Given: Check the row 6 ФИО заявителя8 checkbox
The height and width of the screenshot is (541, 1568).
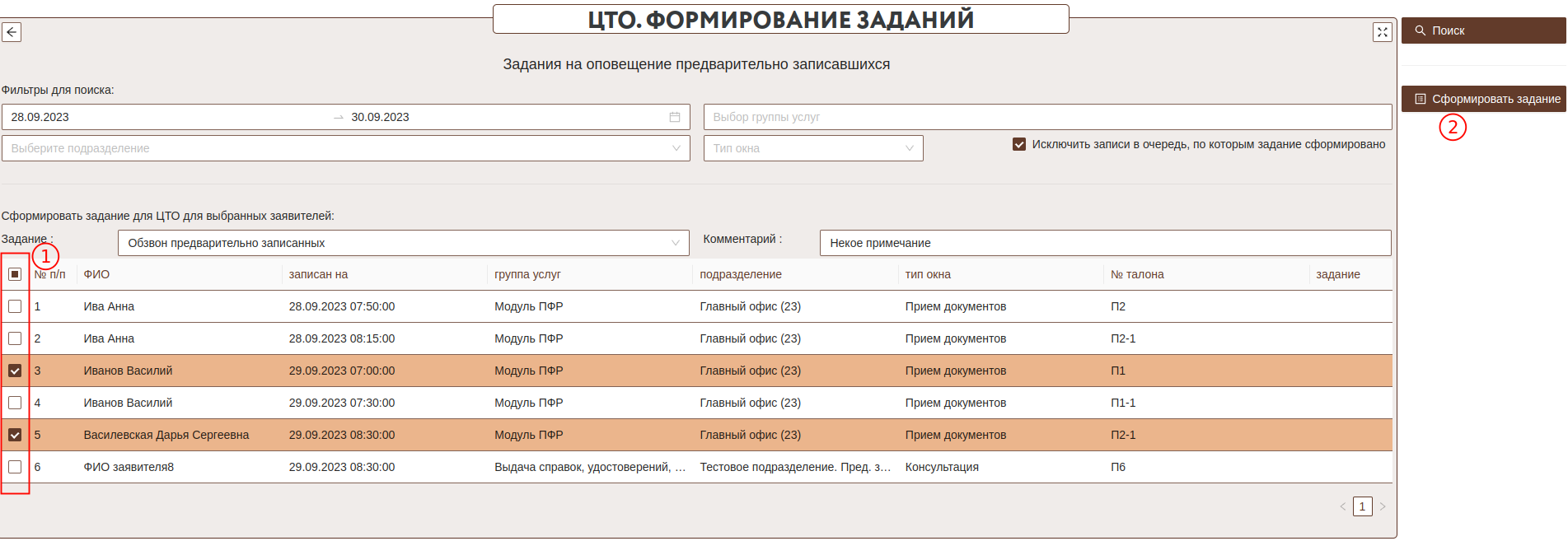Looking at the screenshot, I should pos(15,467).
